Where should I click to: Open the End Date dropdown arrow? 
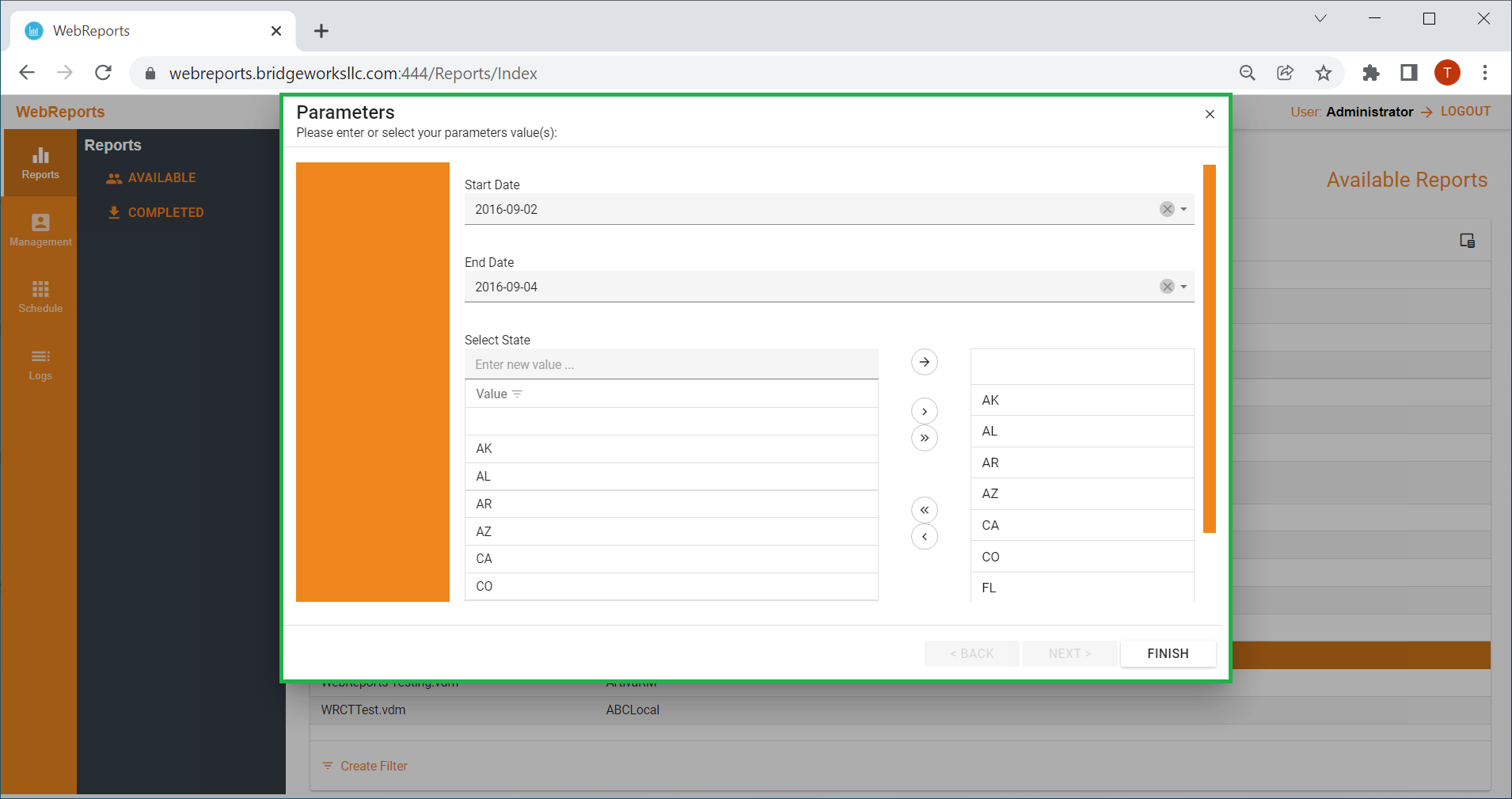(x=1183, y=287)
